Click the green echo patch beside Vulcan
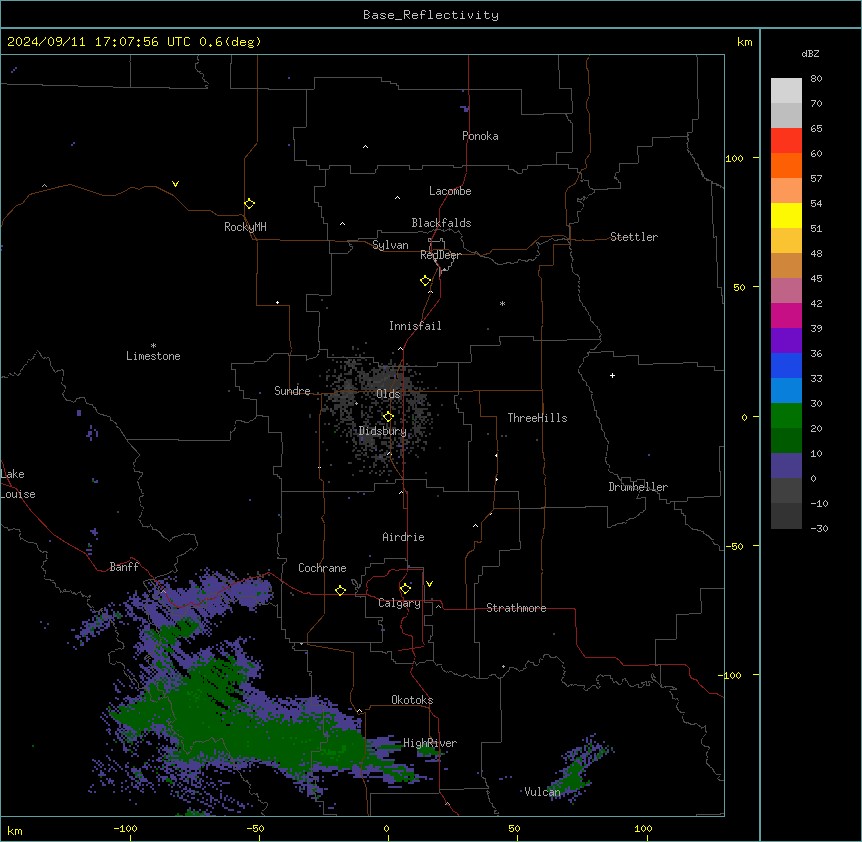 [573, 777]
